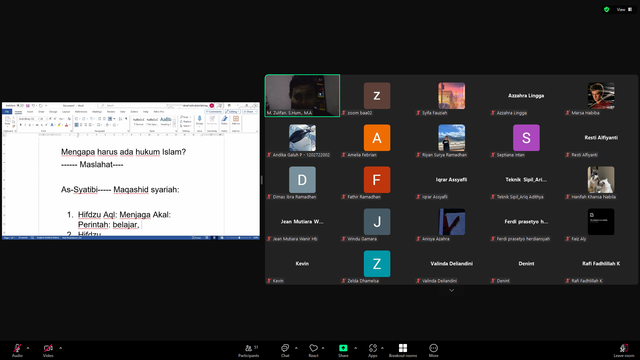Image resolution: width=640 pixels, height=360 pixels.
Task: Open the Participants panel
Action: [249, 350]
